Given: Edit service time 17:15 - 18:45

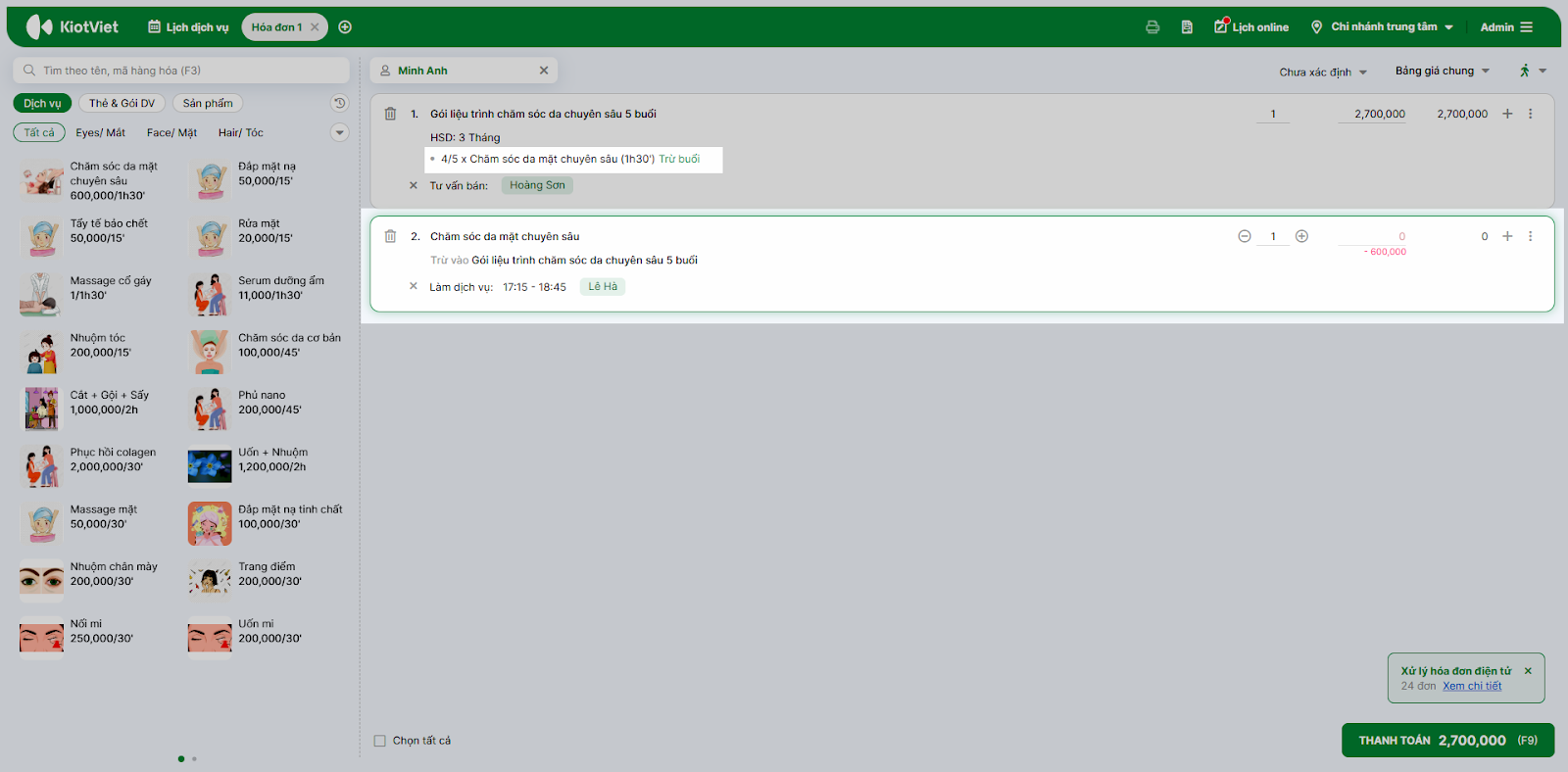Looking at the screenshot, I should pos(534,287).
